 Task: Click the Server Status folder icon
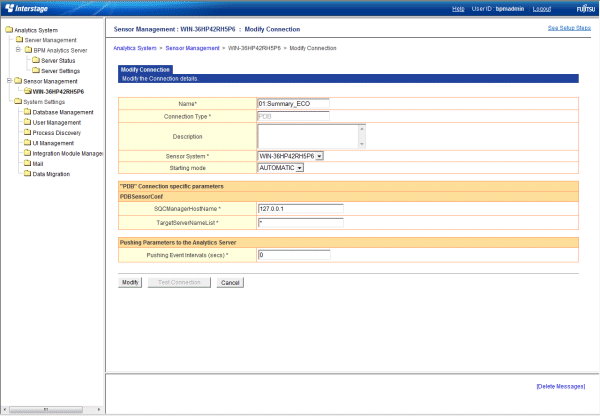coord(36,60)
